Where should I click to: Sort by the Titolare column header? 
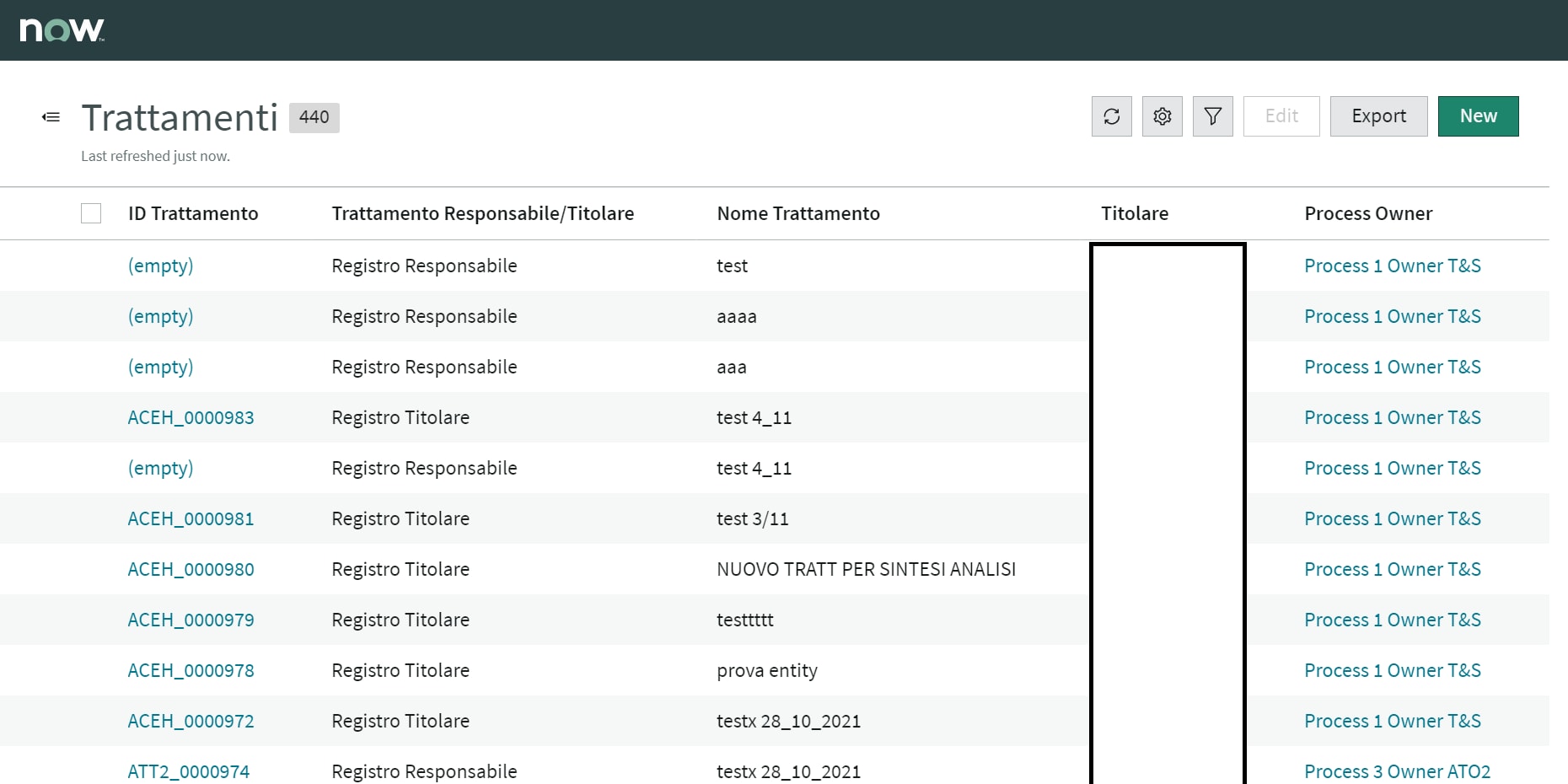click(1135, 213)
